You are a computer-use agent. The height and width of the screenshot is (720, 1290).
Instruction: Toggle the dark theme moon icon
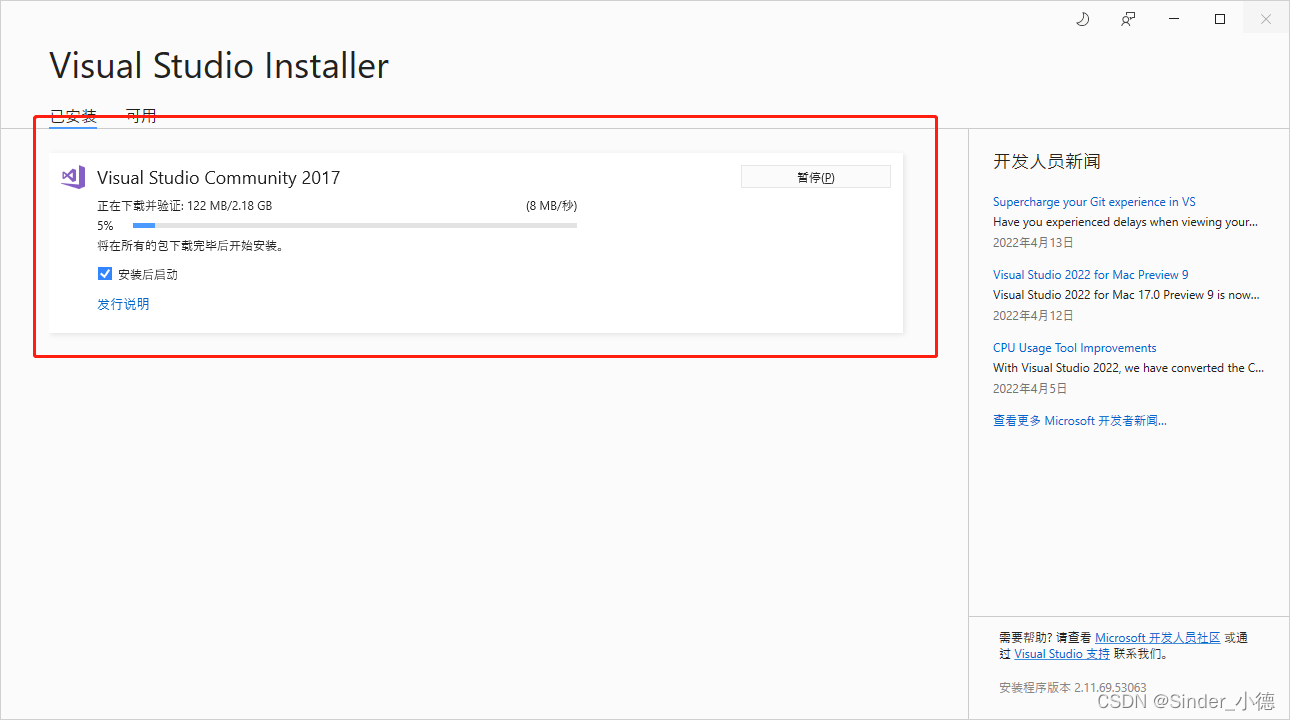tap(1082, 19)
